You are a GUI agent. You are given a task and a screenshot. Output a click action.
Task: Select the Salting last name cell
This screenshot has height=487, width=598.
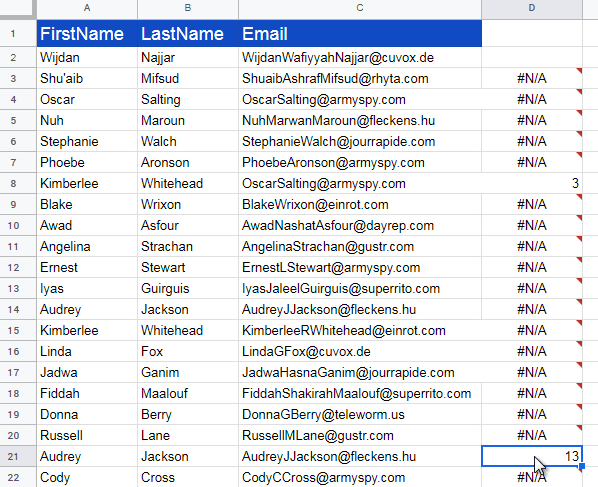pyautogui.click(x=188, y=100)
